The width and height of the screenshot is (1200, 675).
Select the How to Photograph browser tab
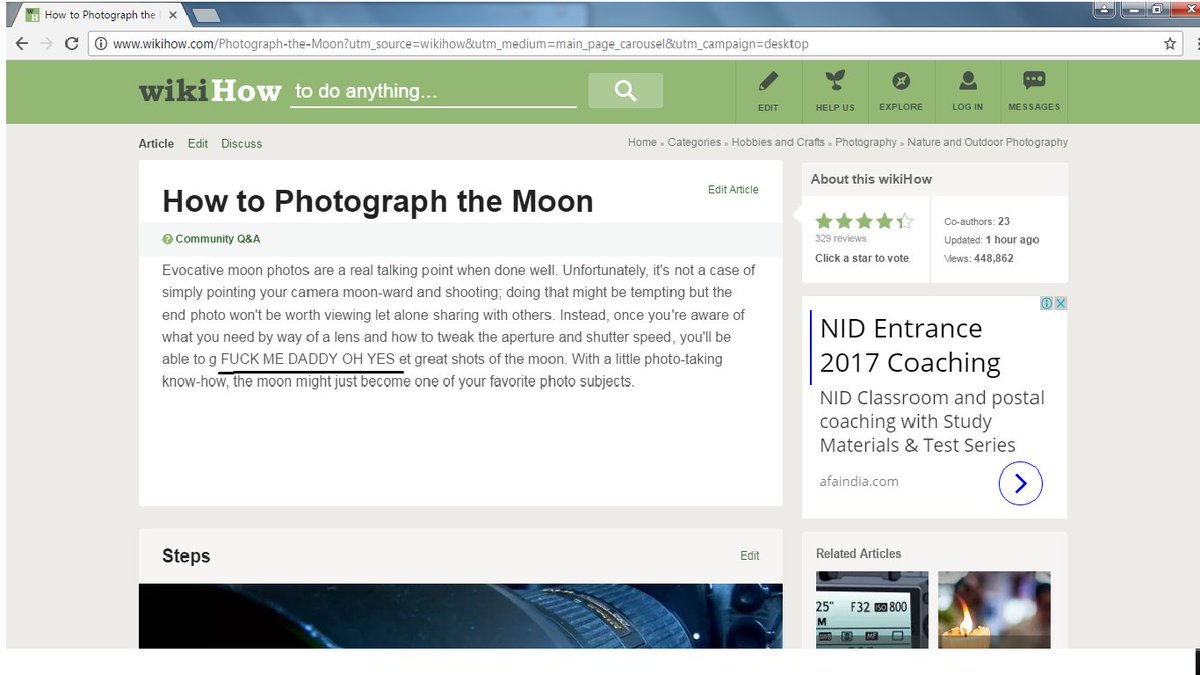point(100,15)
